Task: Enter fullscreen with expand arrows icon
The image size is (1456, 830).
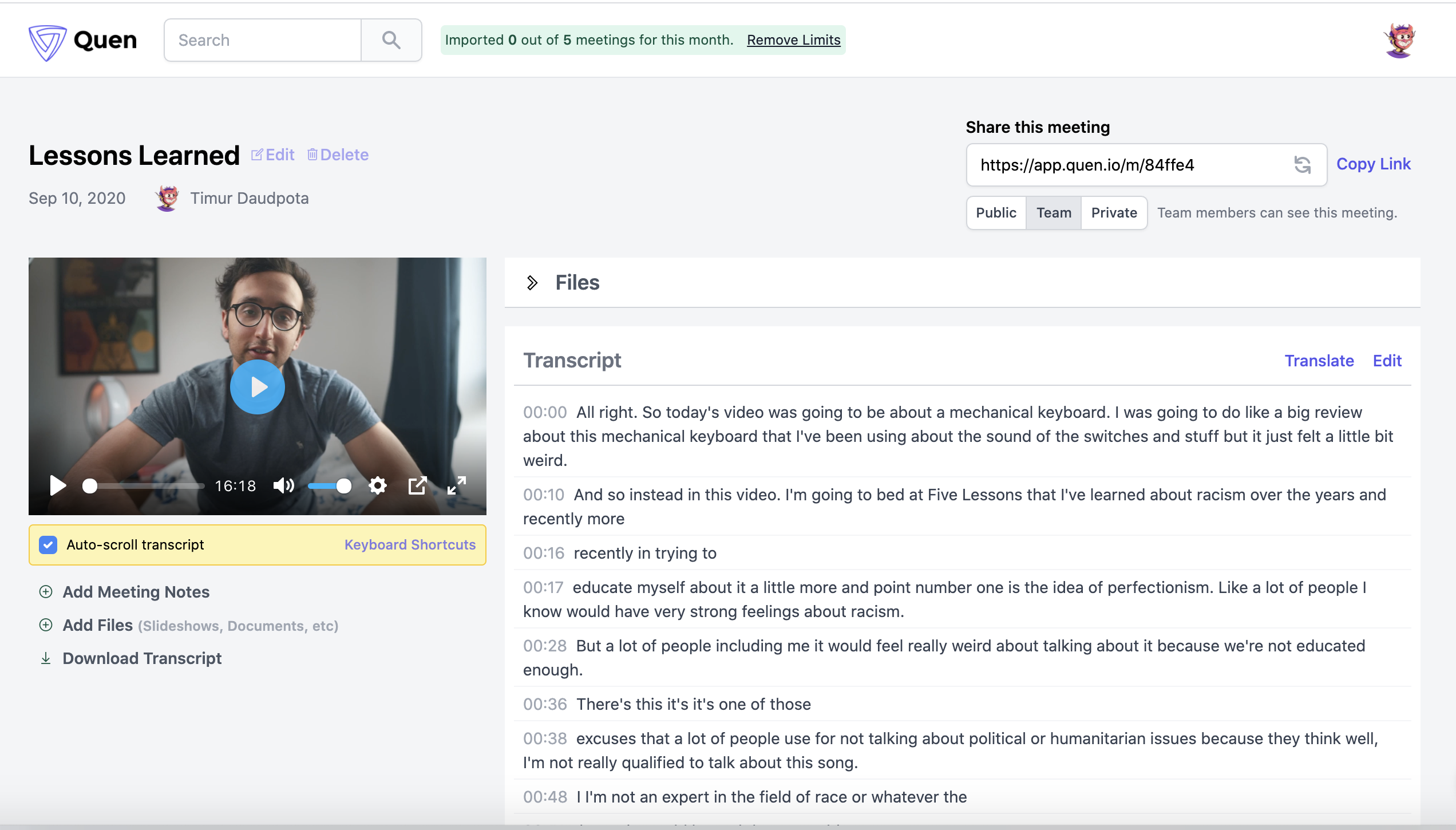Action: (457, 486)
